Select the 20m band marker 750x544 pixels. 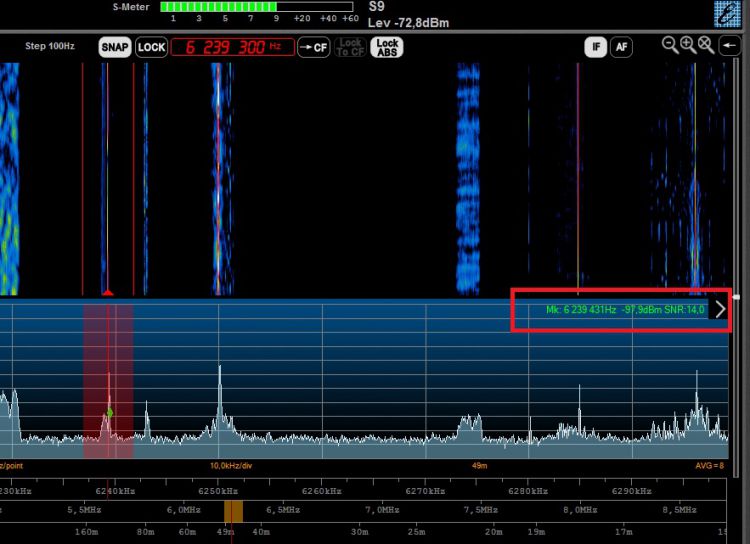pos(494,532)
